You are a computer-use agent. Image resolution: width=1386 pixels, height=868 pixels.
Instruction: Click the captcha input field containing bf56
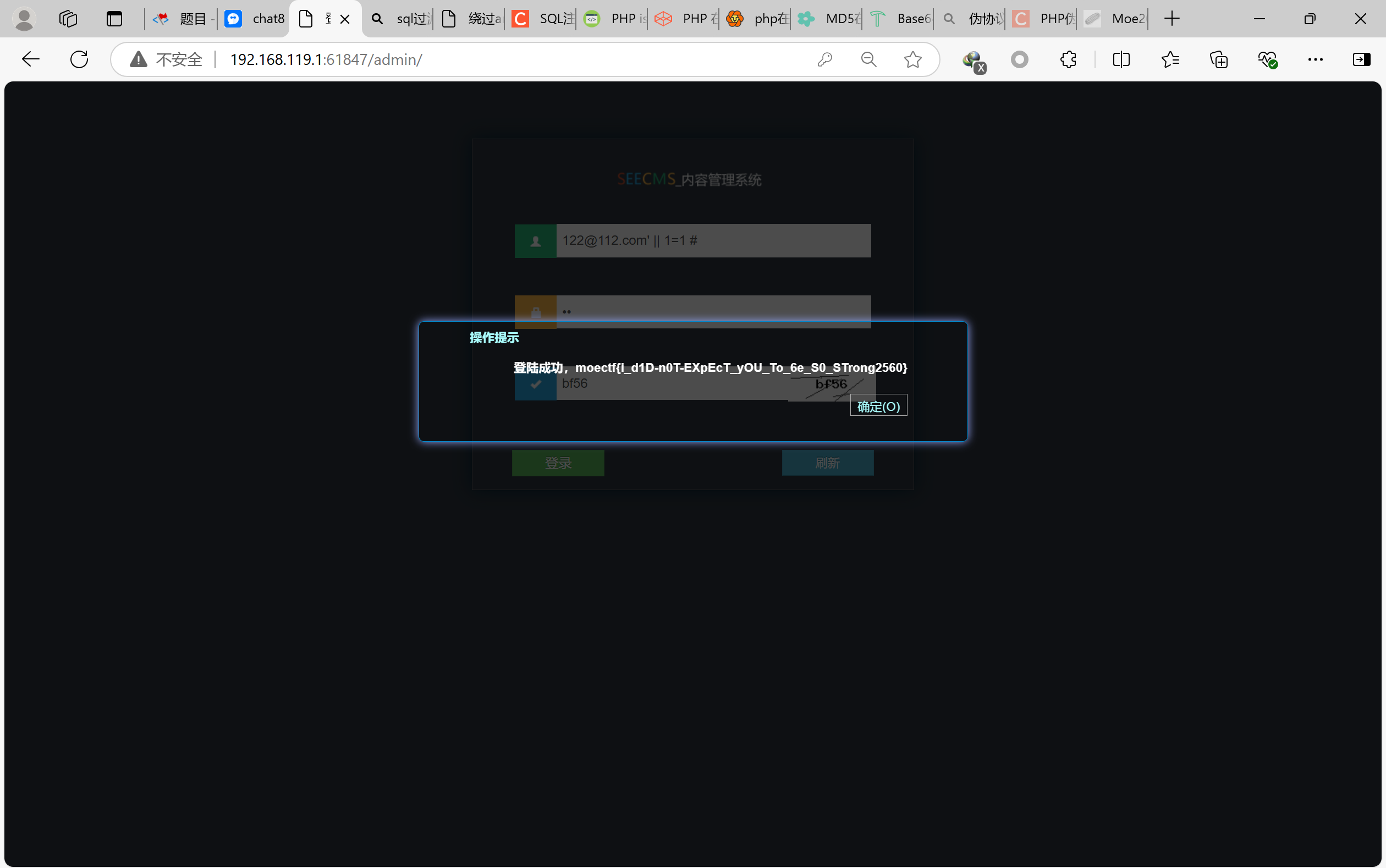pyautogui.click(x=672, y=383)
